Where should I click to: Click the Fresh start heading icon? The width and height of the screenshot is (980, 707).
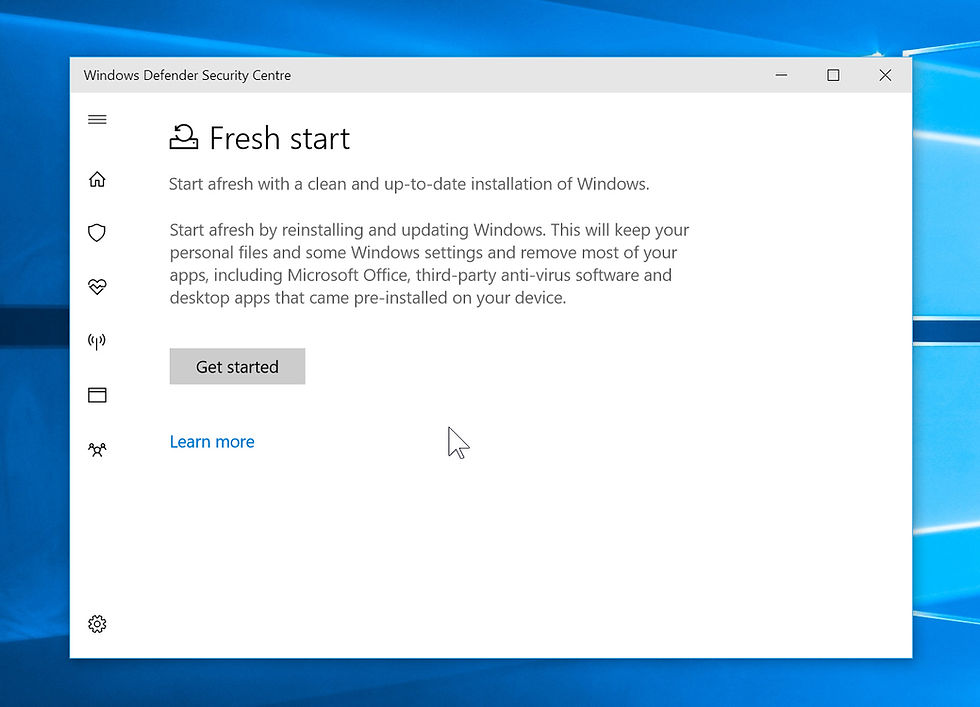[x=184, y=137]
